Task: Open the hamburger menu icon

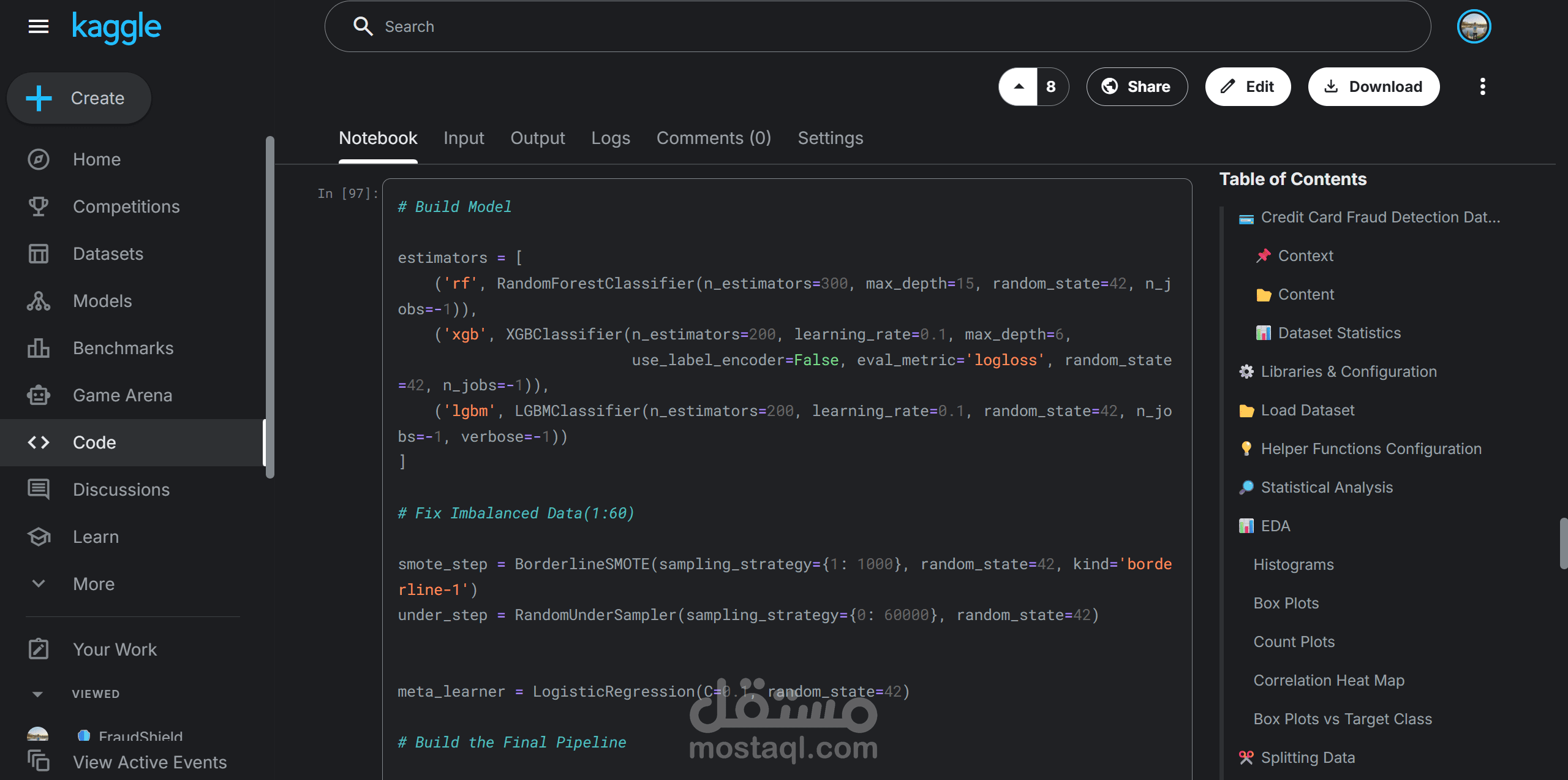Action: click(x=38, y=26)
